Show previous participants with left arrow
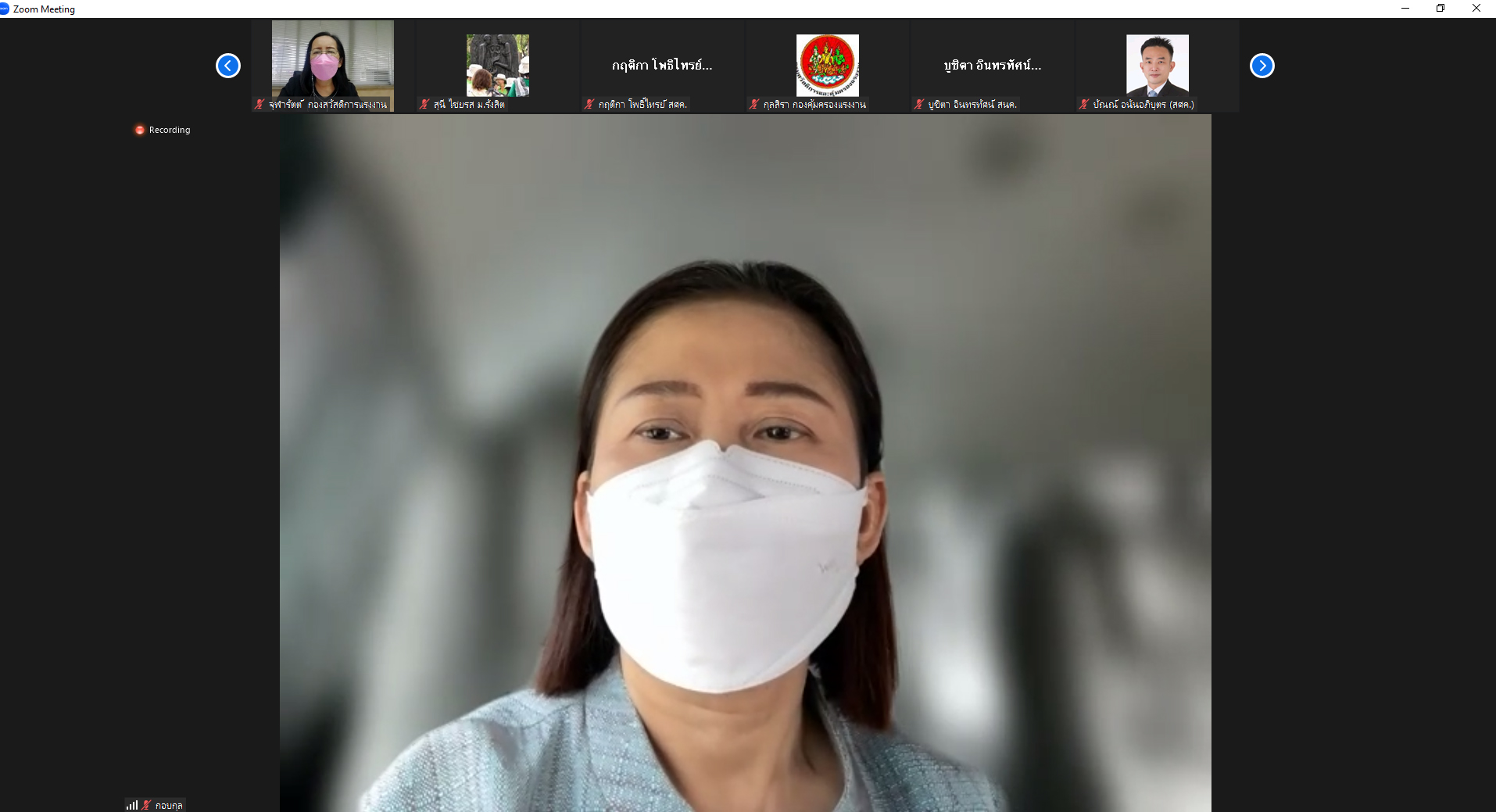Image resolution: width=1496 pixels, height=812 pixels. (x=228, y=66)
